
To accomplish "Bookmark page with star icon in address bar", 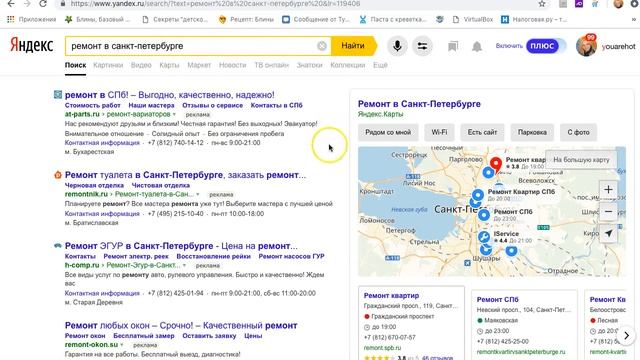I will pyautogui.click(x=542, y=4).
